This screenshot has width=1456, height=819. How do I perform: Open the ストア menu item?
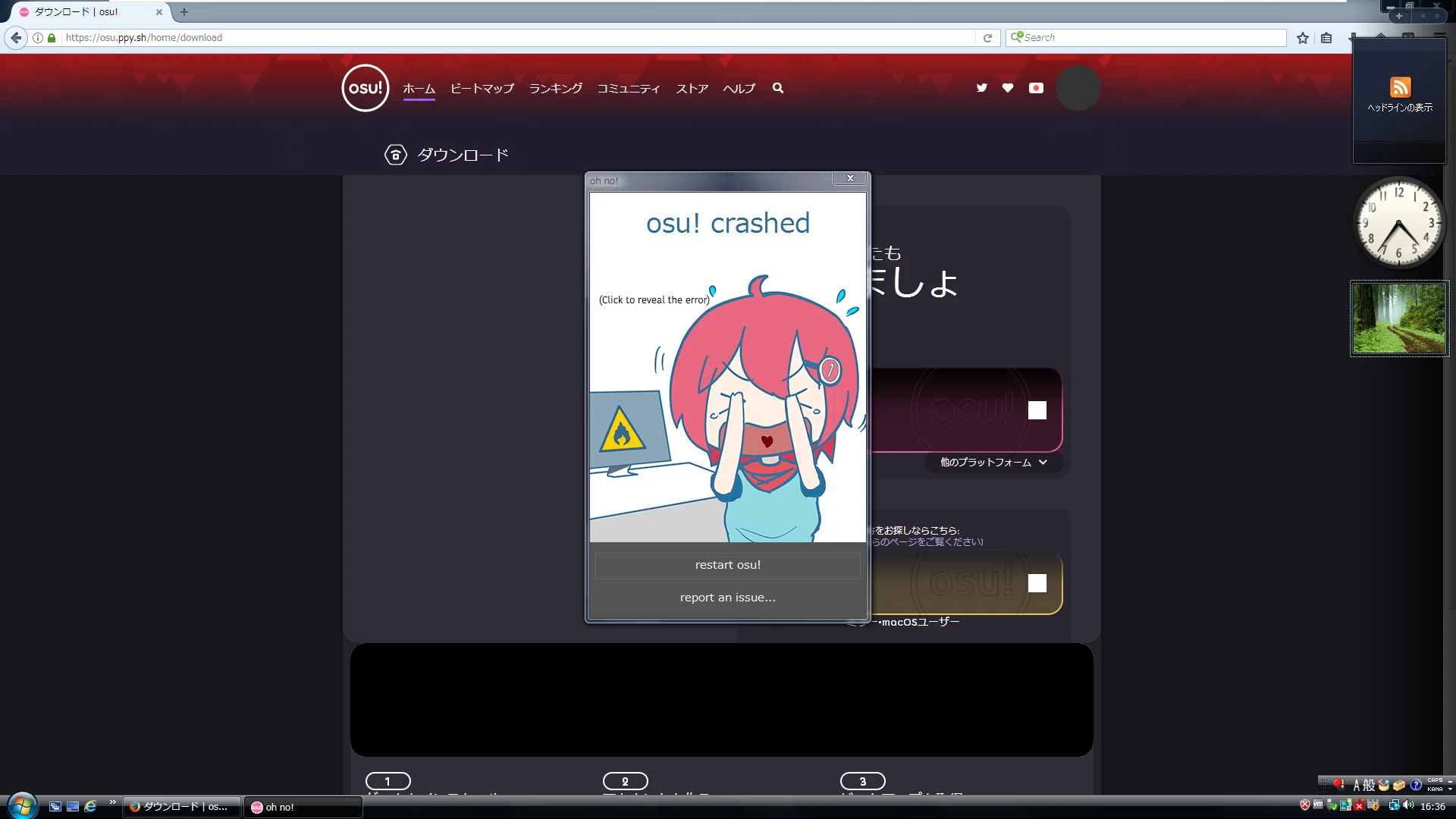click(x=692, y=89)
